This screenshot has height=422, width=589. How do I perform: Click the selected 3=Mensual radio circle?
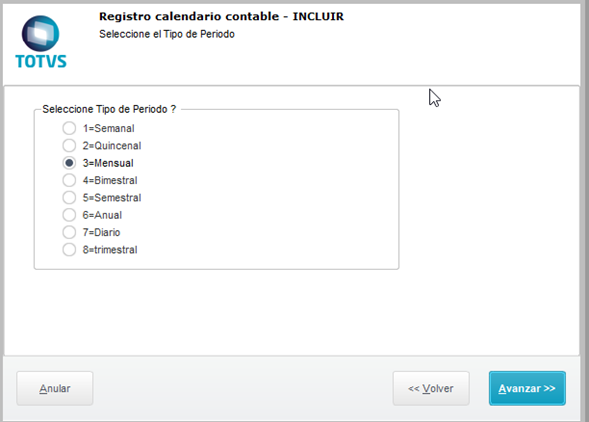(69, 163)
